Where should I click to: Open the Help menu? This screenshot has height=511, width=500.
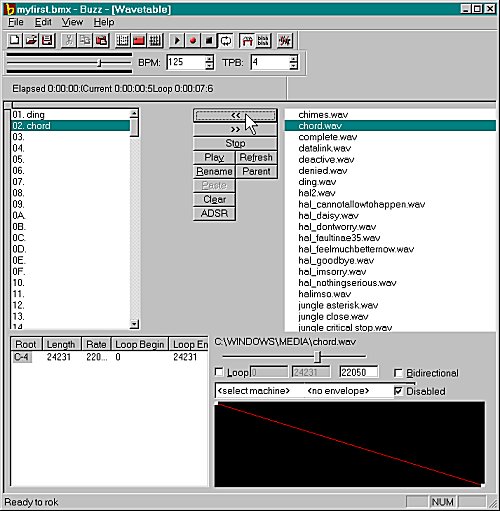tap(104, 22)
